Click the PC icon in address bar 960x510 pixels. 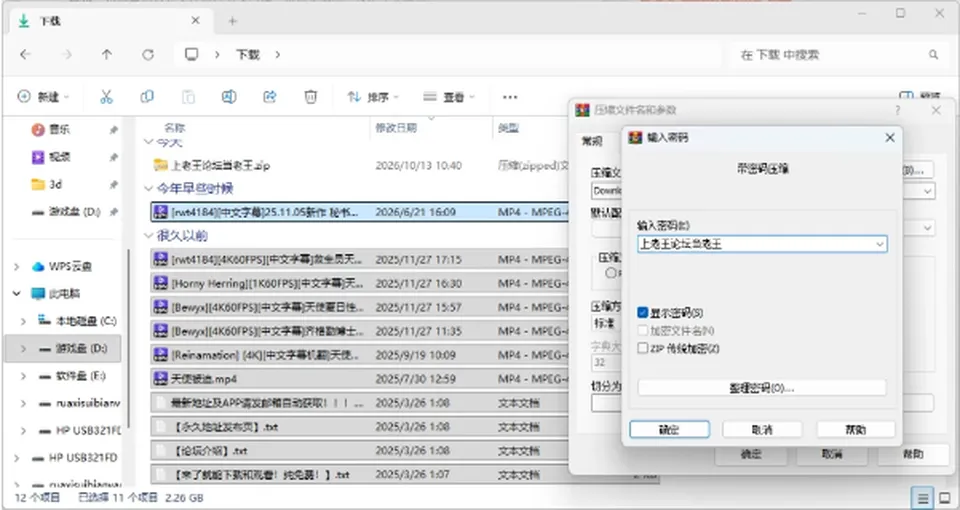[192, 54]
